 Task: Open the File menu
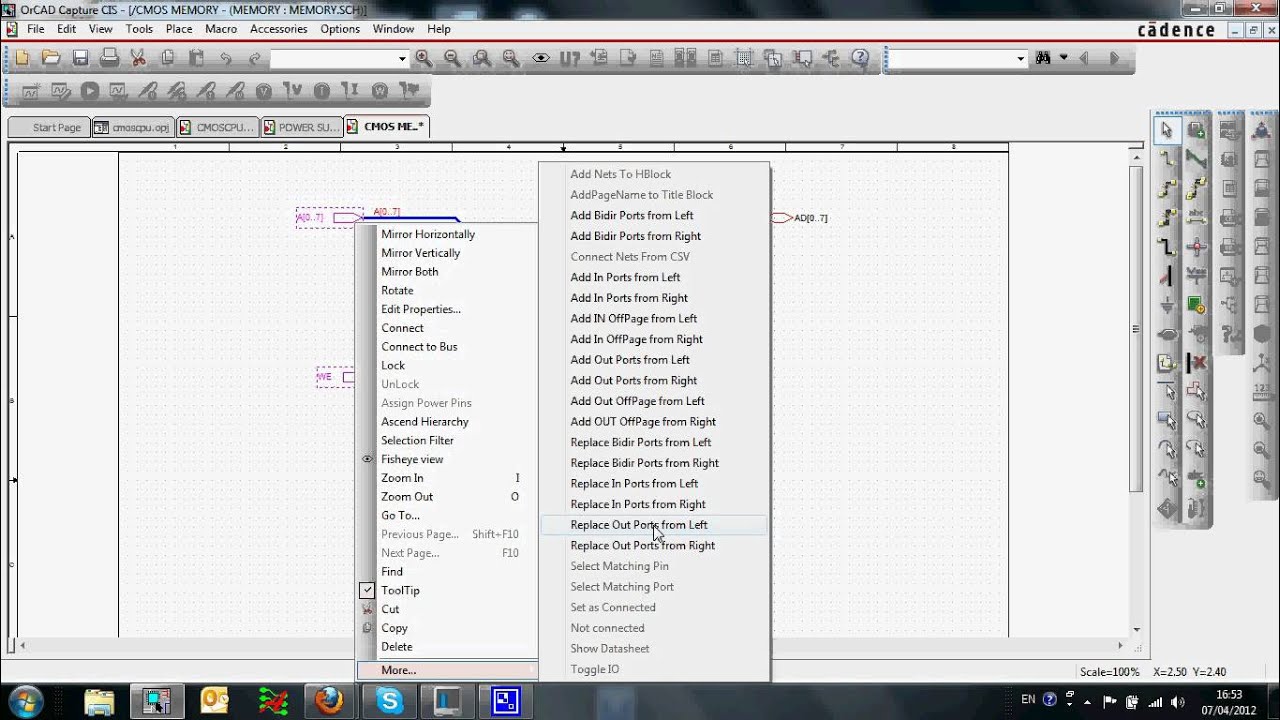[x=36, y=29]
